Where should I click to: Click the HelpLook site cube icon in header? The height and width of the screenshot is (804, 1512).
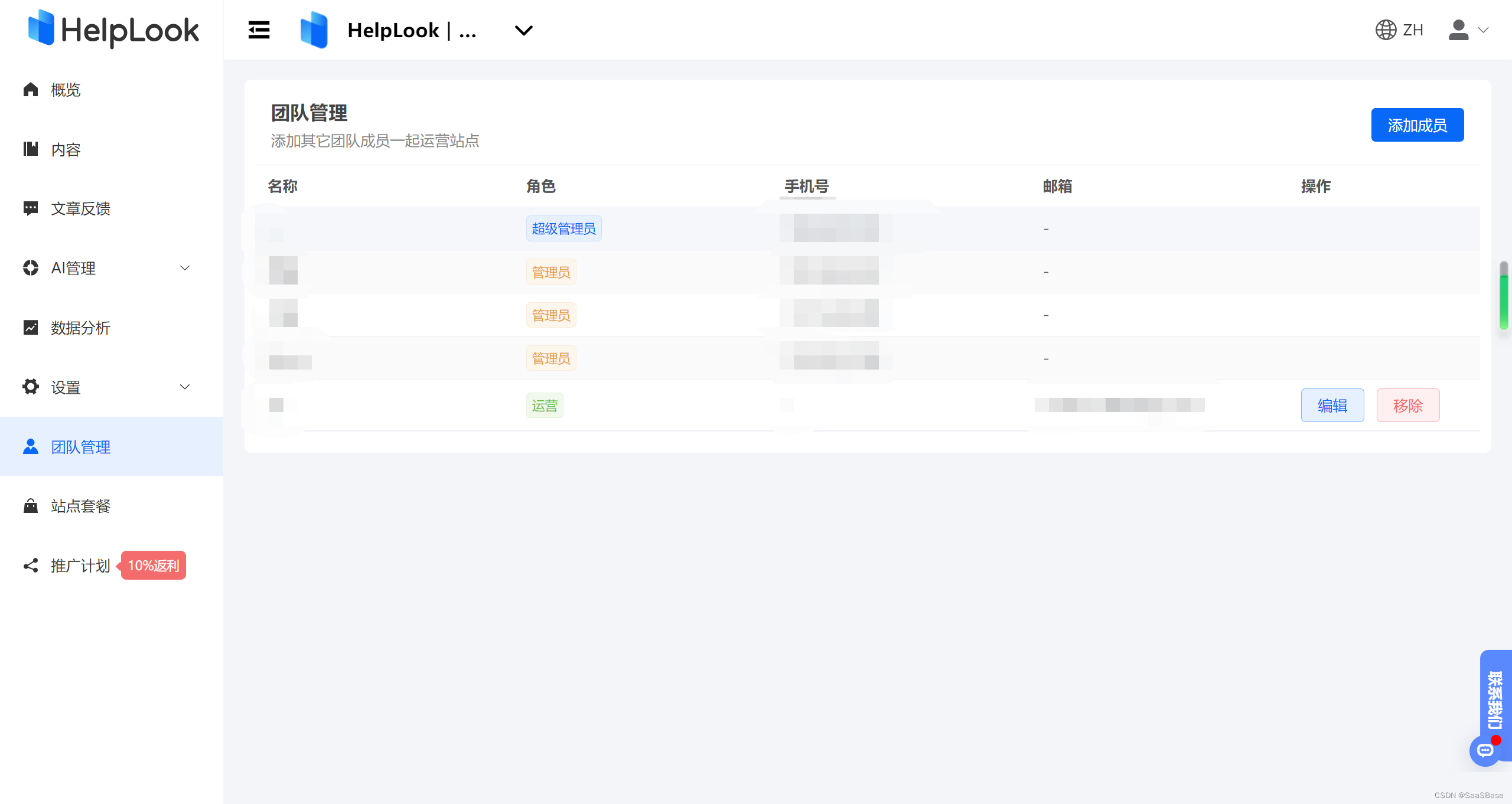pyautogui.click(x=314, y=30)
